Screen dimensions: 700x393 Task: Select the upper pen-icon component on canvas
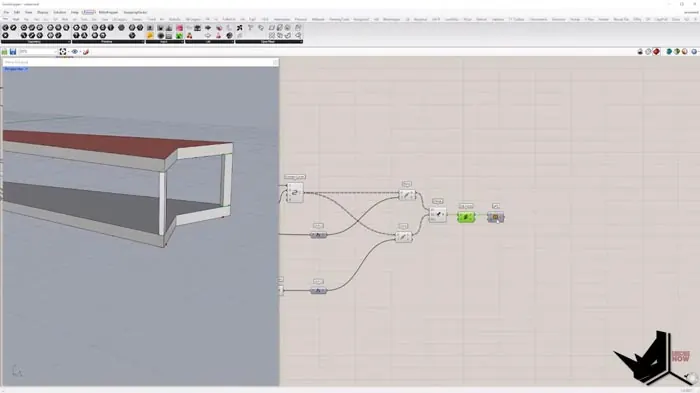(407, 195)
